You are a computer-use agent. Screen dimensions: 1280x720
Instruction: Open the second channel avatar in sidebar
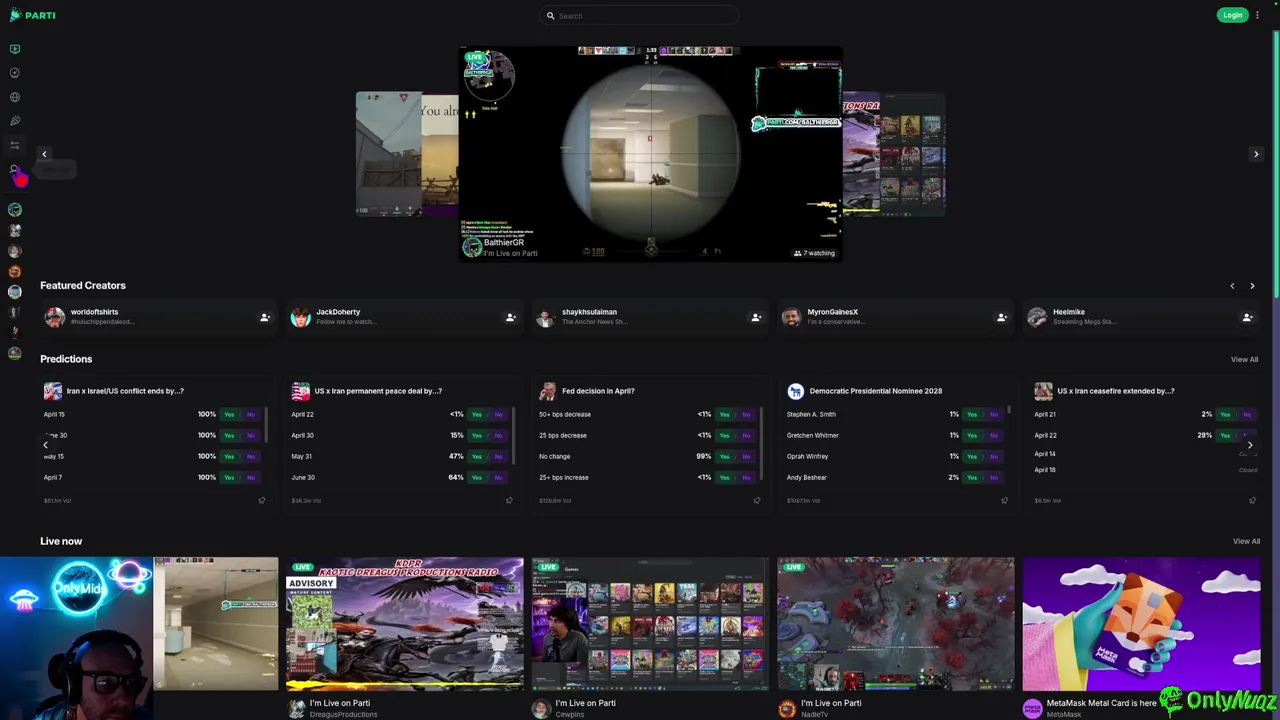[x=15, y=230]
